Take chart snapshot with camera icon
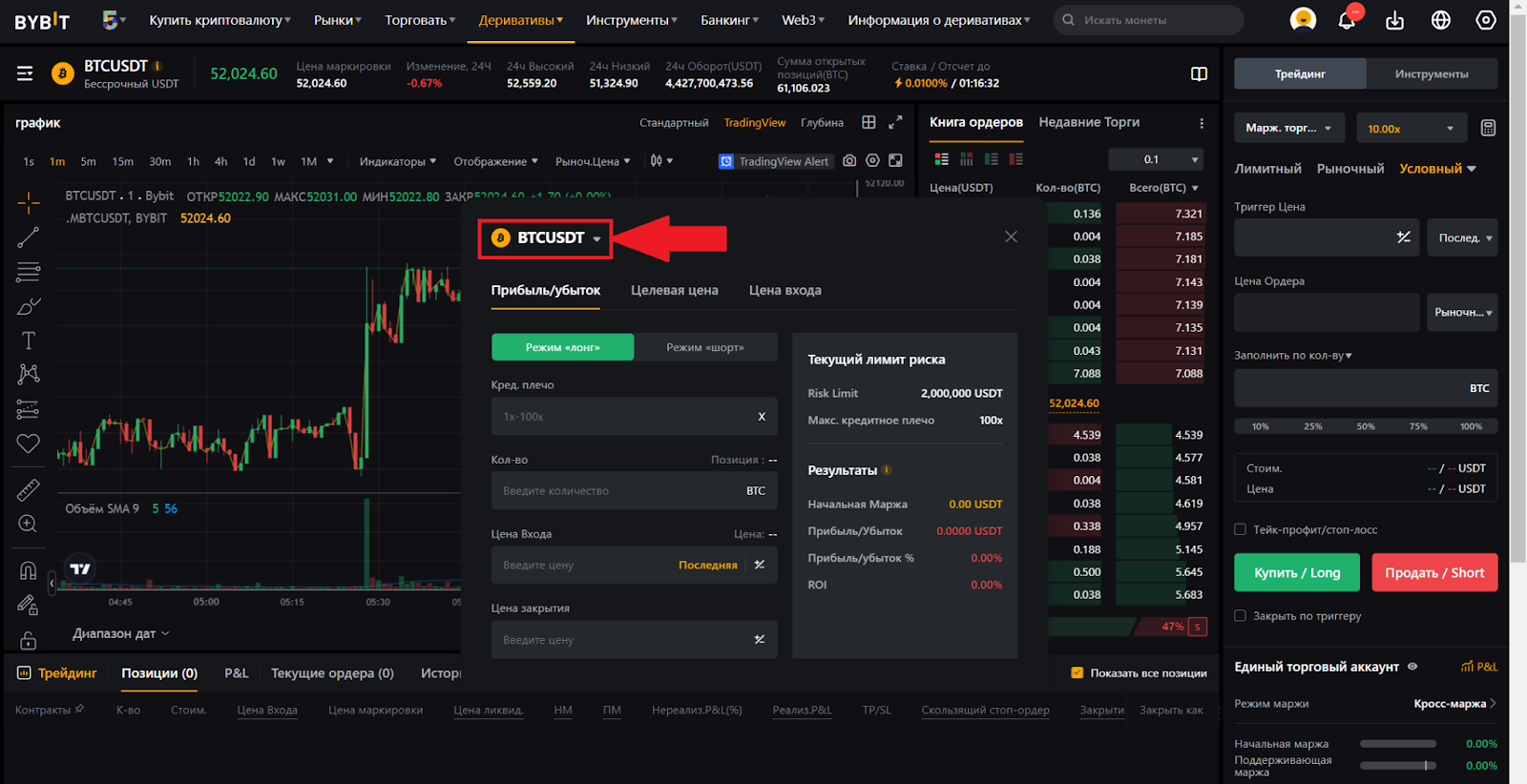The height and width of the screenshot is (784, 1527). click(849, 161)
